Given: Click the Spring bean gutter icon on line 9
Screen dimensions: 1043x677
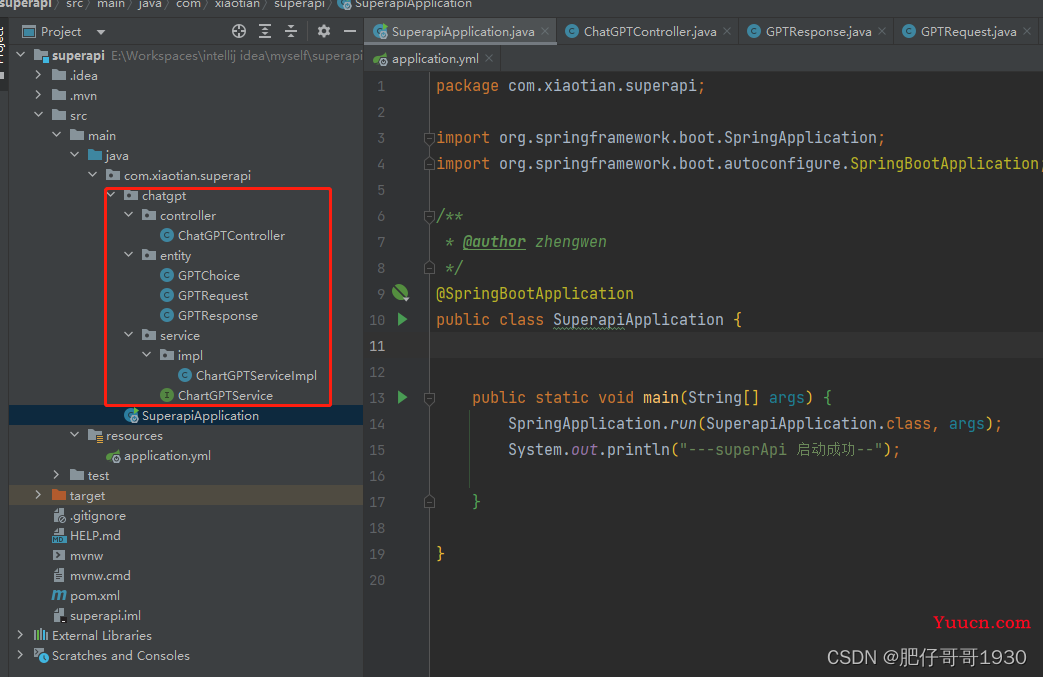Looking at the screenshot, I should pyautogui.click(x=400, y=293).
